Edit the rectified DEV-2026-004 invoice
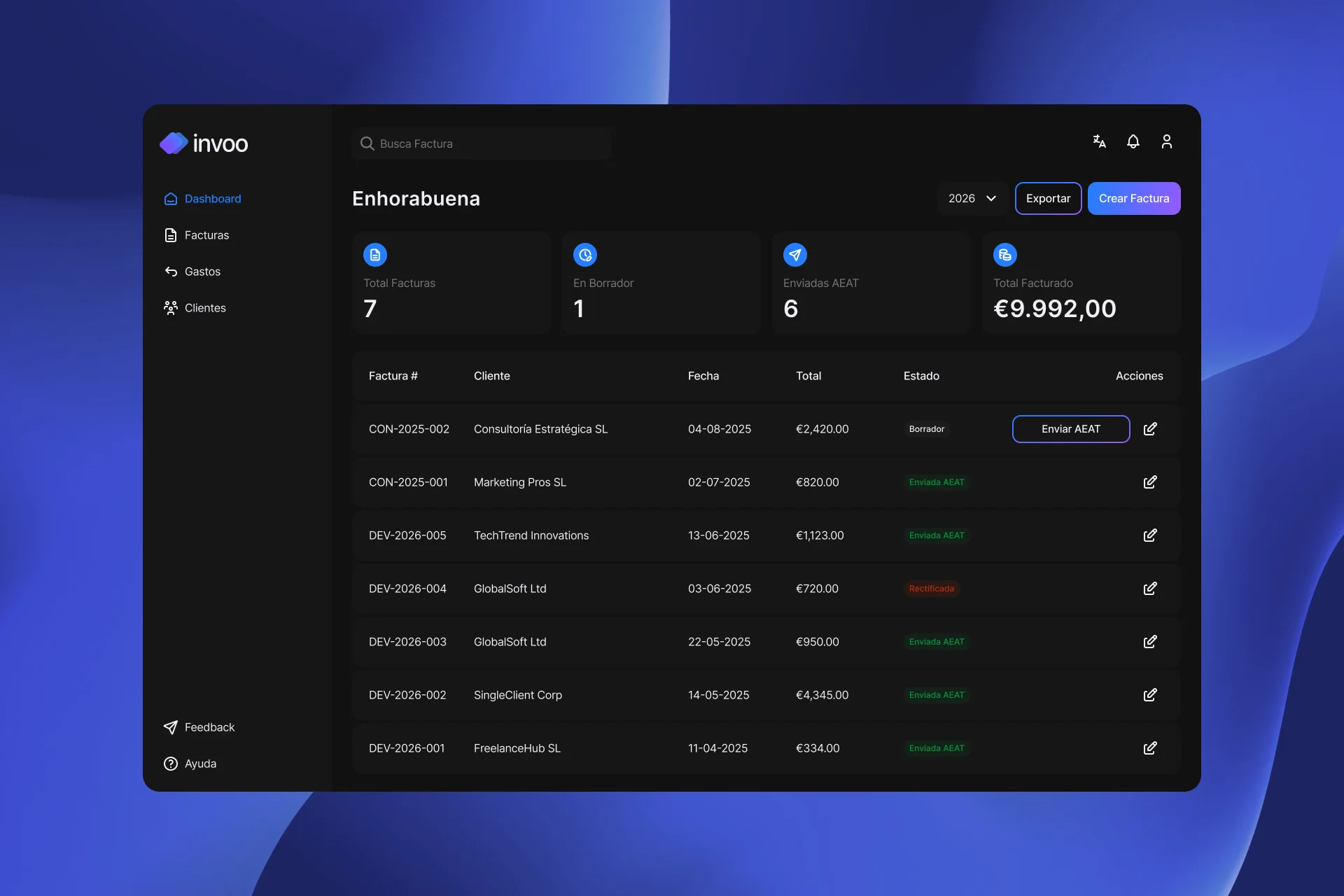The image size is (1344, 896). 1149,589
